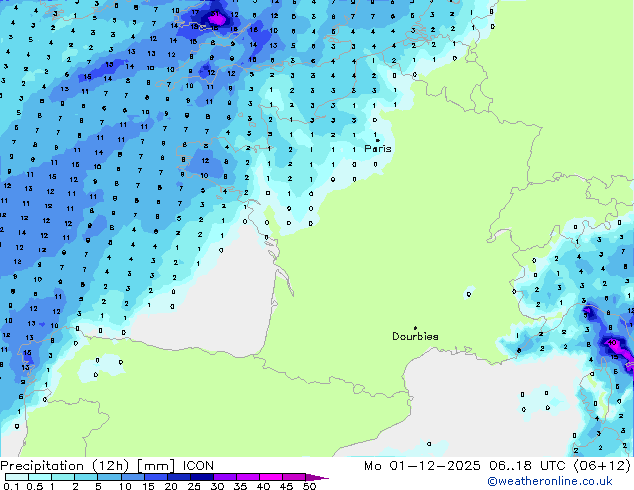Screen dimensions: 634x490
Task: Click the Mo 01-12-2025 06..18 UTC date text
Action: point(464,466)
